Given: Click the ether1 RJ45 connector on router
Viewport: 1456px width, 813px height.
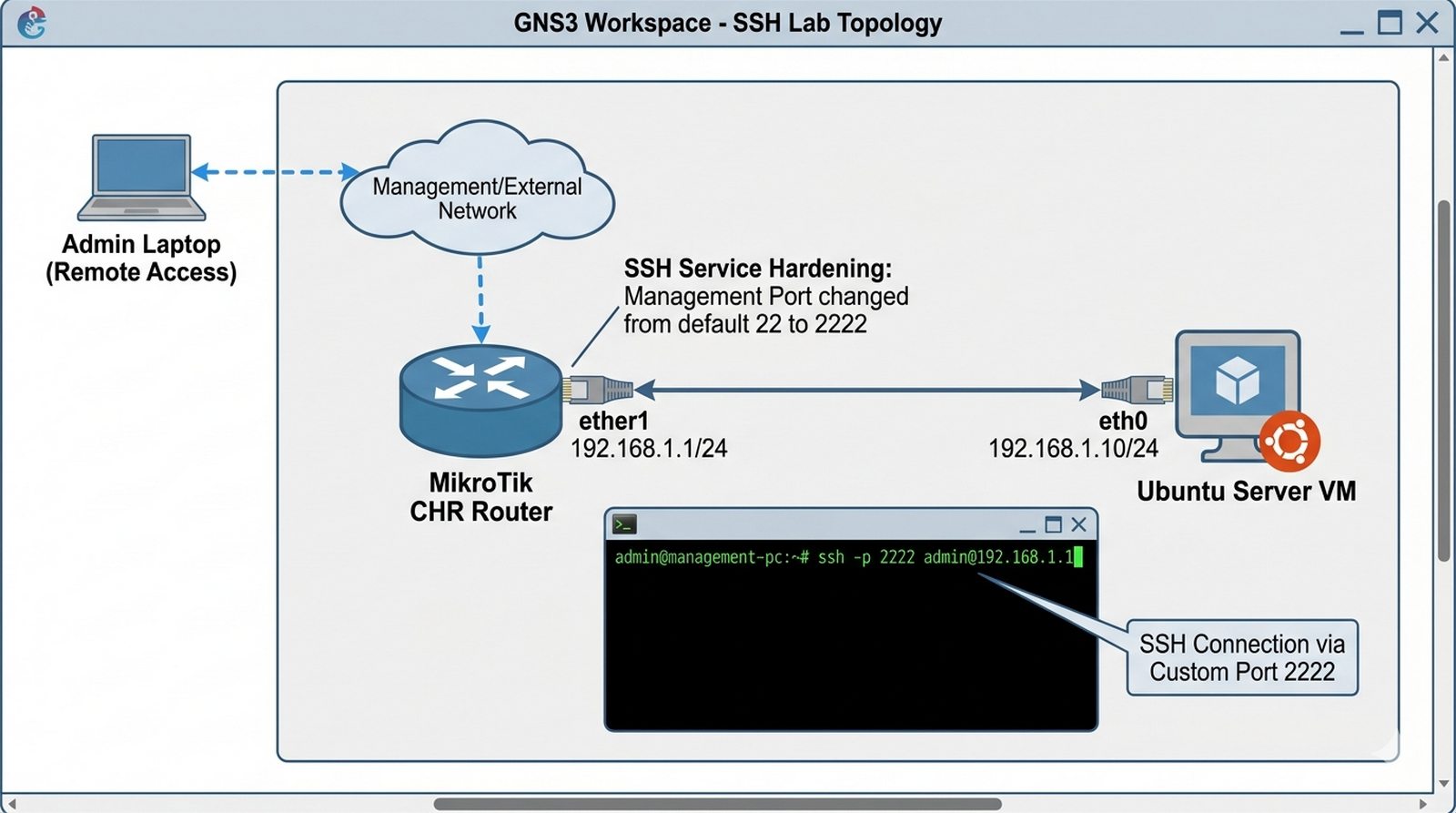Looking at the screenshot, I should pyautogui.click(x=597, y=390).
